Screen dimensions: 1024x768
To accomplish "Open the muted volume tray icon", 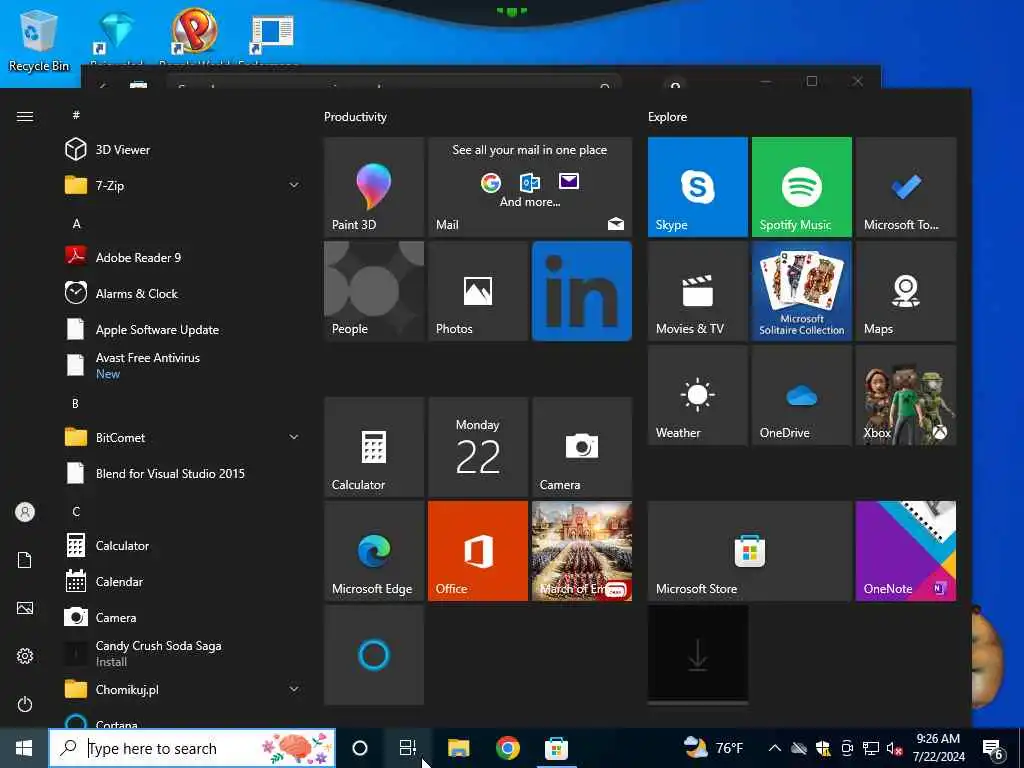I will click(894, 748).
